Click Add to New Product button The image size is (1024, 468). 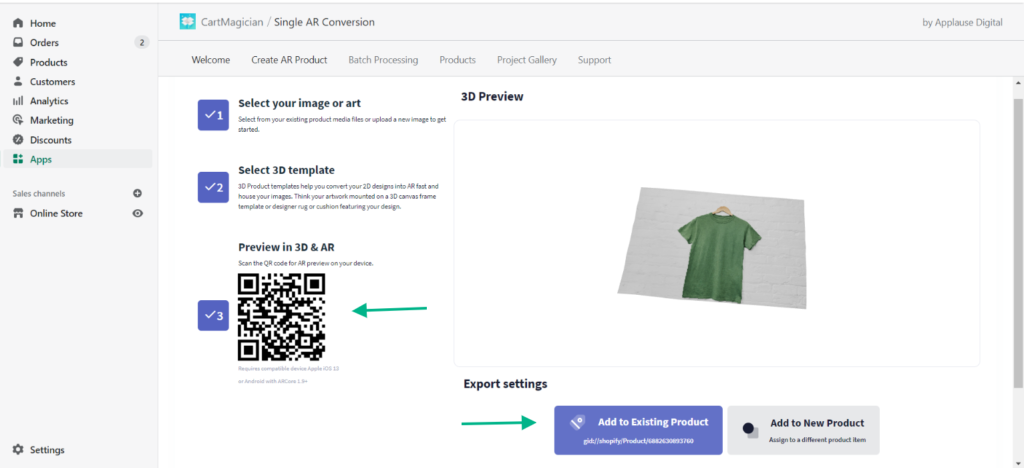(x=803, y=430)
